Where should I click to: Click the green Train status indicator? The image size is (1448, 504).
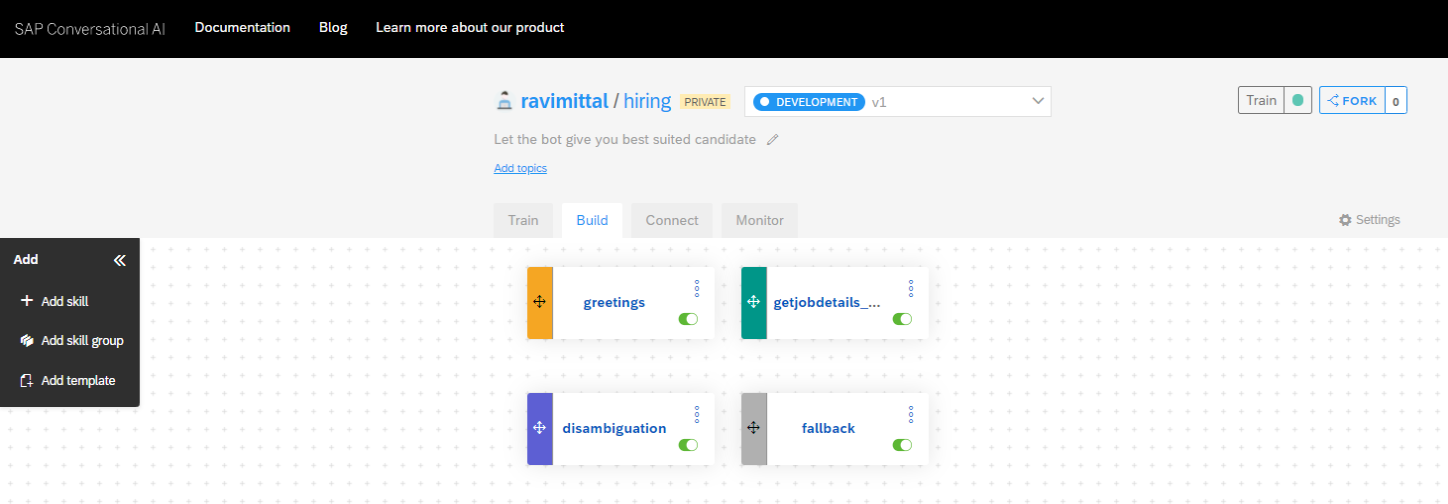[x=1297, y=101]
